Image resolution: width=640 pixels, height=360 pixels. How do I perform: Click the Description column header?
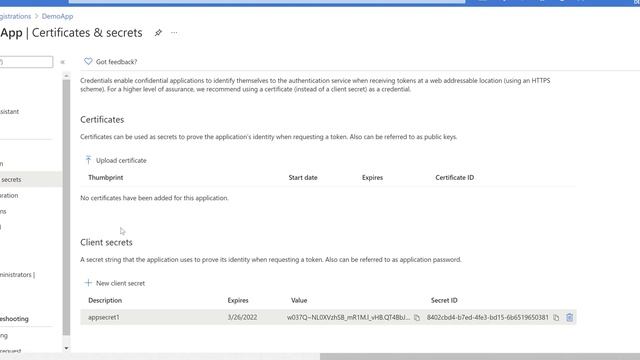(x=105, y=300)
